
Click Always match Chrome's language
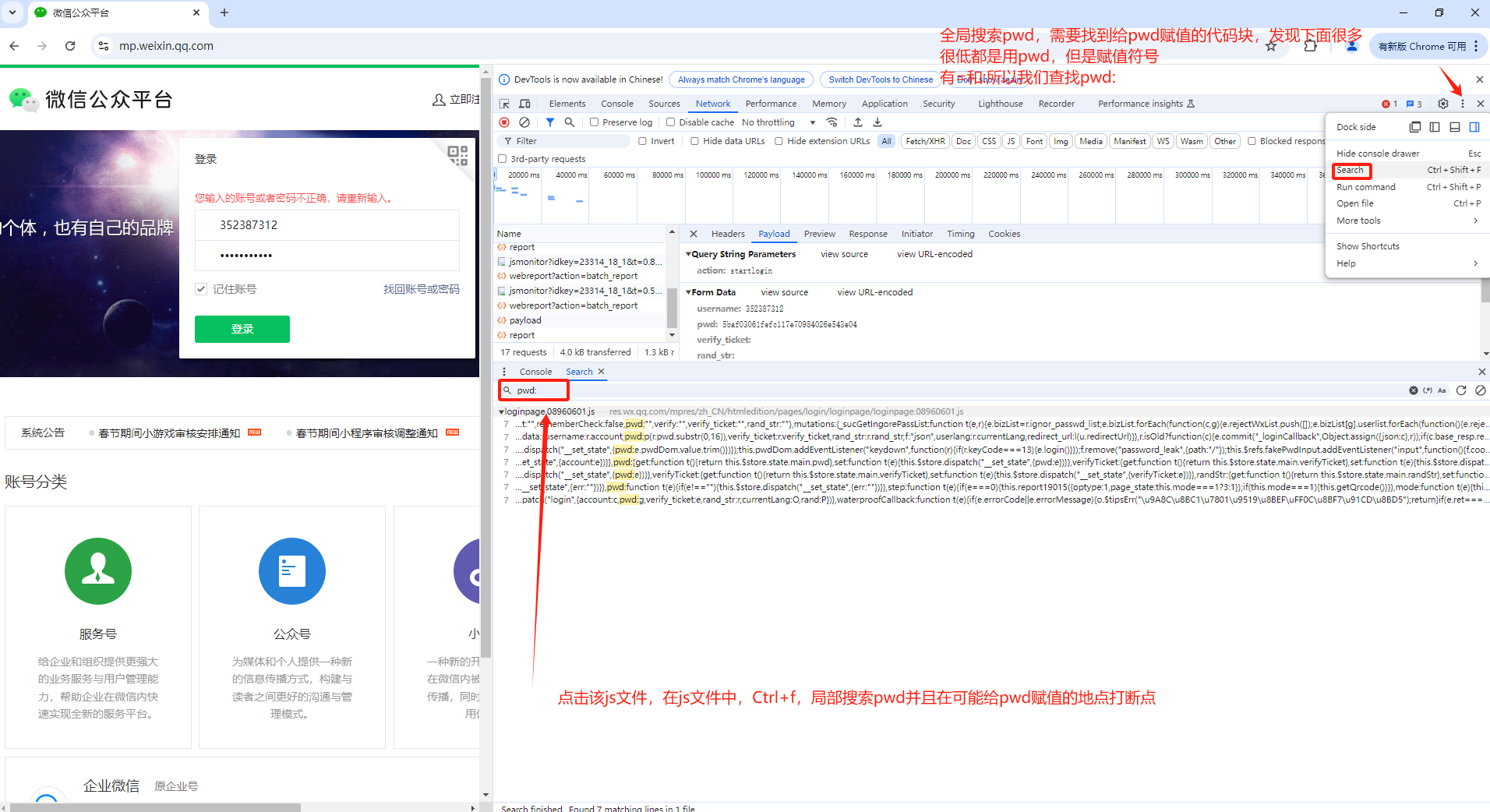tap(741, 79)
